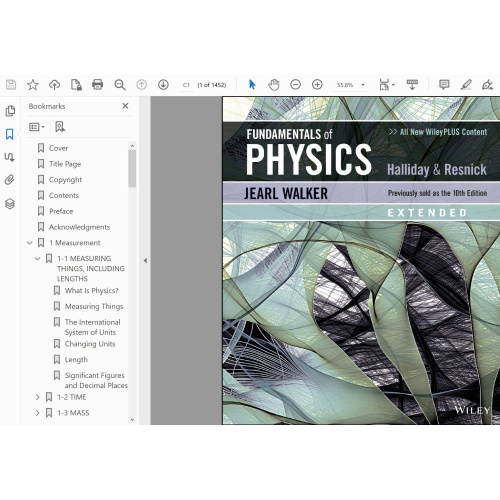Expand the 1-2 TIME bookmark
This screenshot has width=500, height=500.
click(x=37, y=397)
